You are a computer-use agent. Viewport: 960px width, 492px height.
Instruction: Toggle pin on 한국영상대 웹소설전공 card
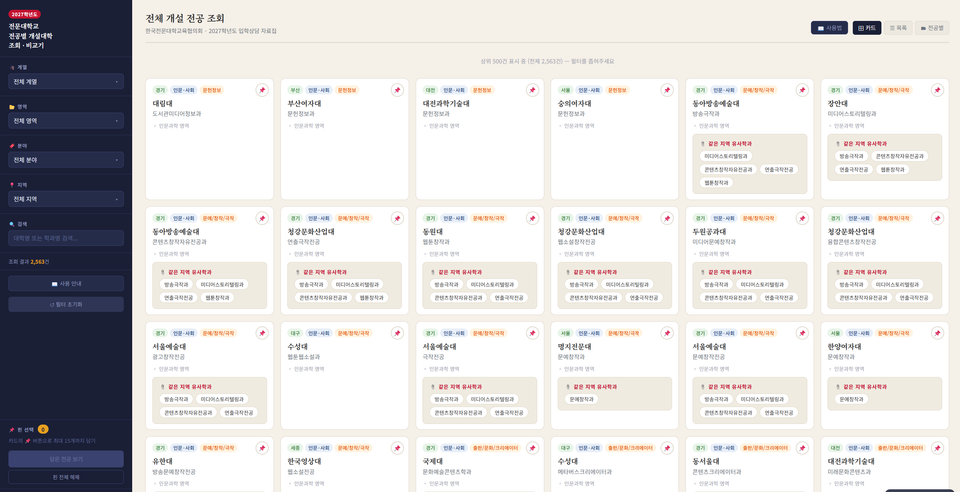coord(397,448)
